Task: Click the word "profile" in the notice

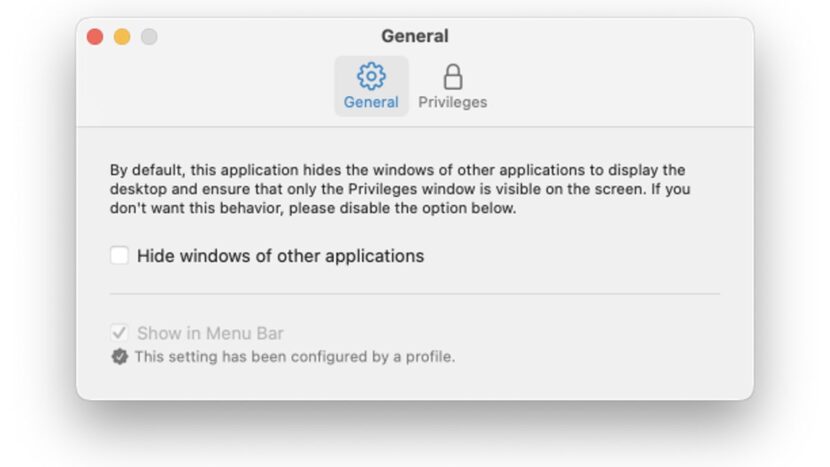Action: (x=431, y=357)
